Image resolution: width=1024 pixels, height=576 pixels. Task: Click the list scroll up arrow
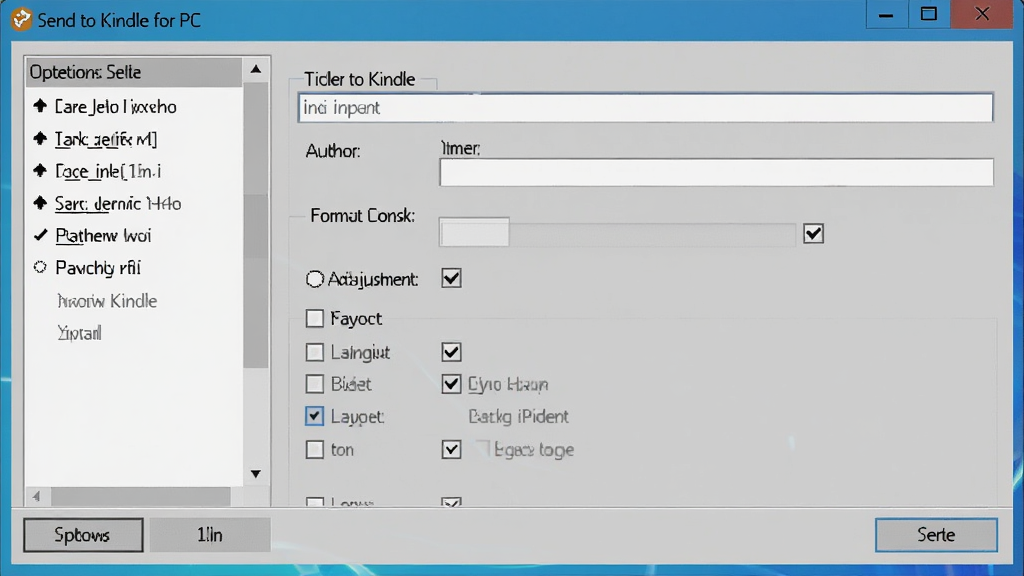click(x=256, y=69)
